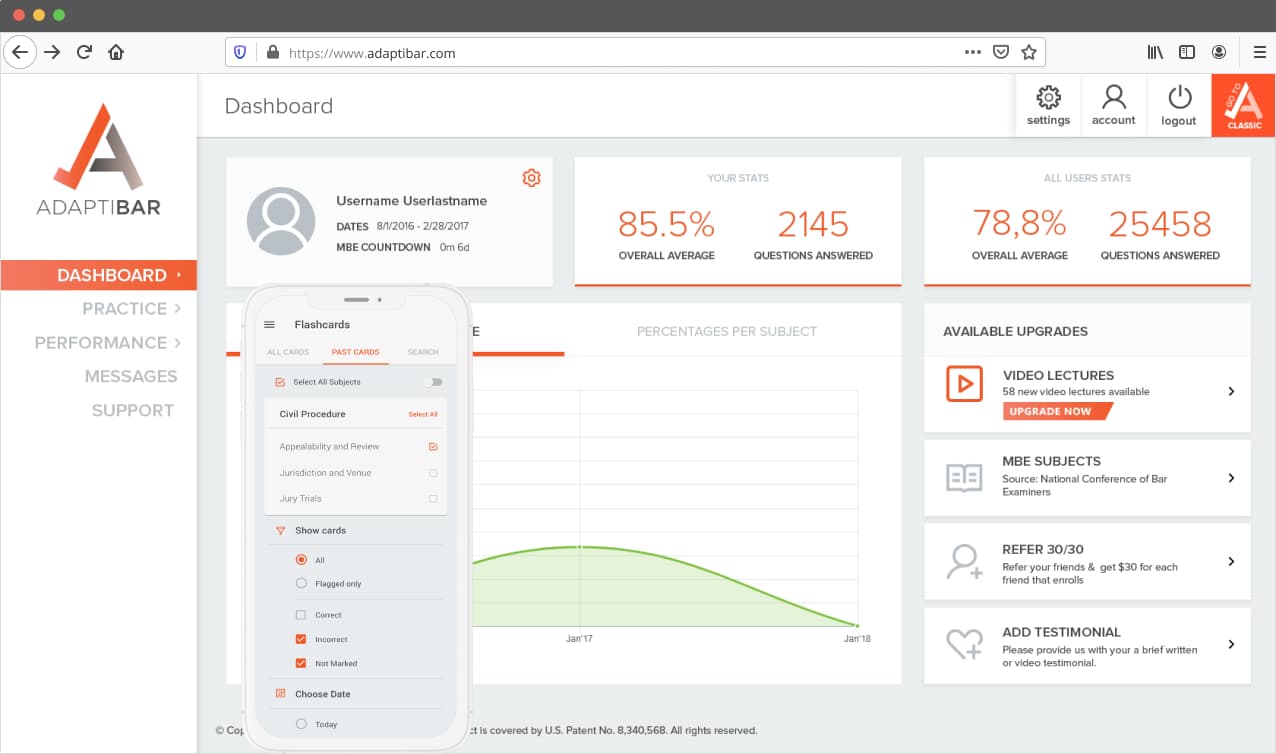
Task: Click the 85.5% overall average value
Action: pyautogui.click(x=666, y=224)
